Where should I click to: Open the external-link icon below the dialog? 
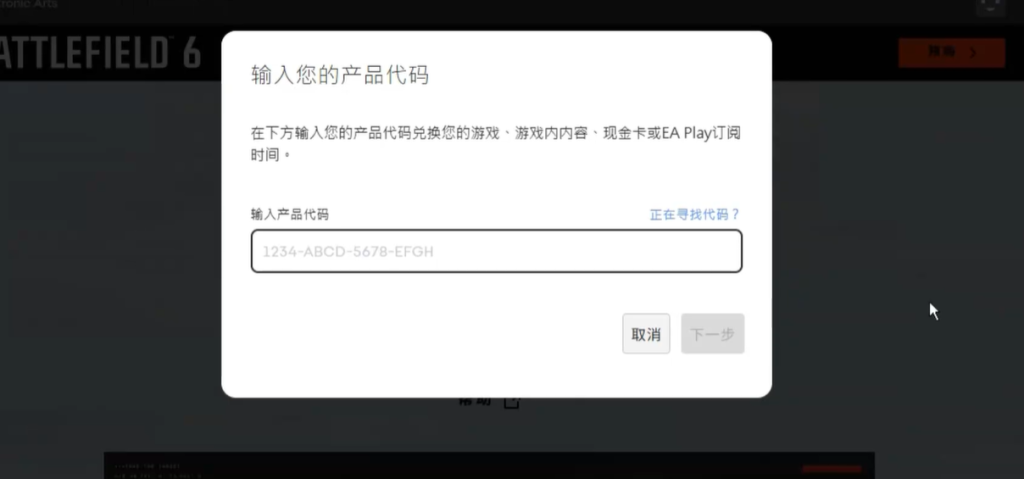coord(512,402)
